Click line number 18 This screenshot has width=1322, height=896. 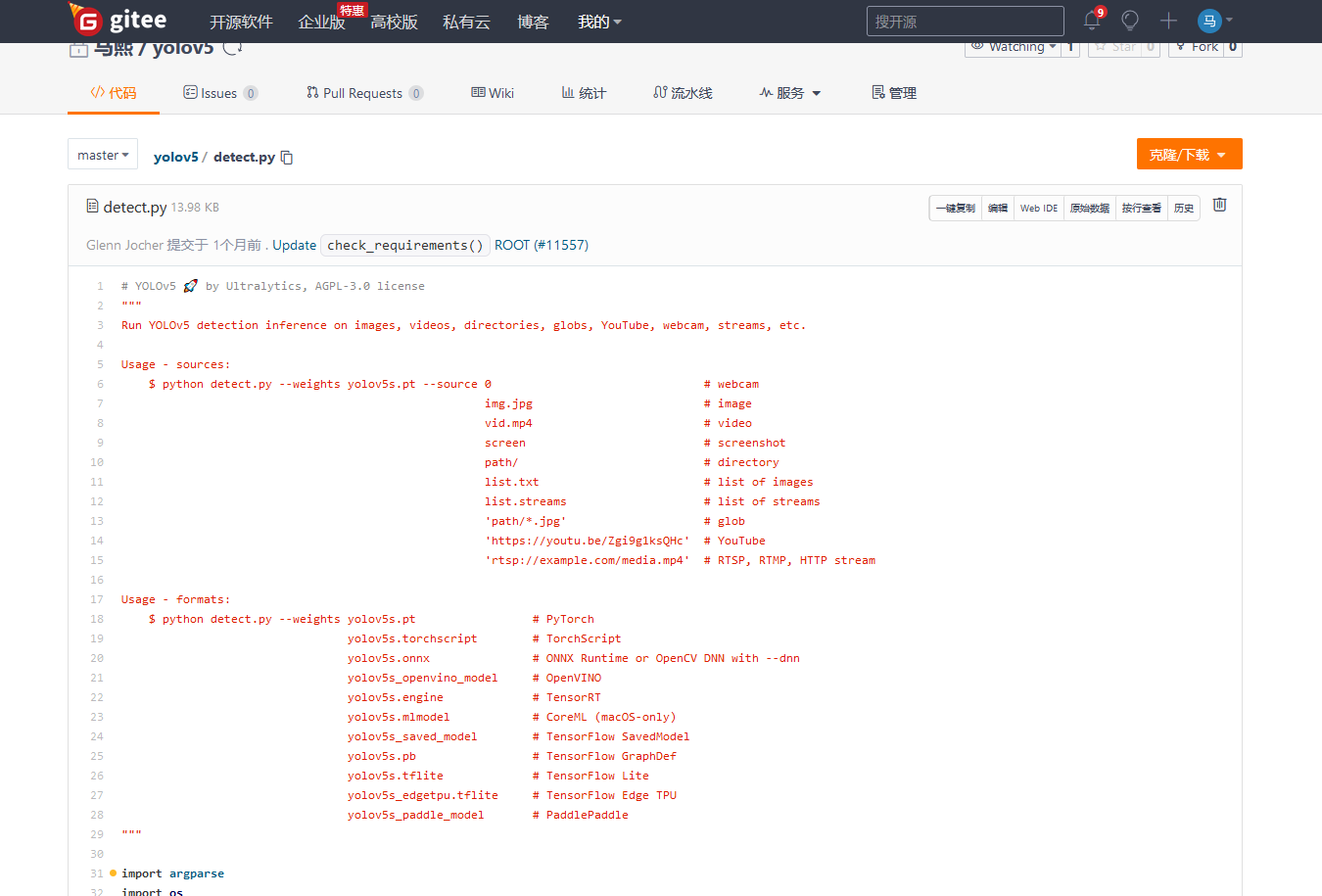point(97,619)
